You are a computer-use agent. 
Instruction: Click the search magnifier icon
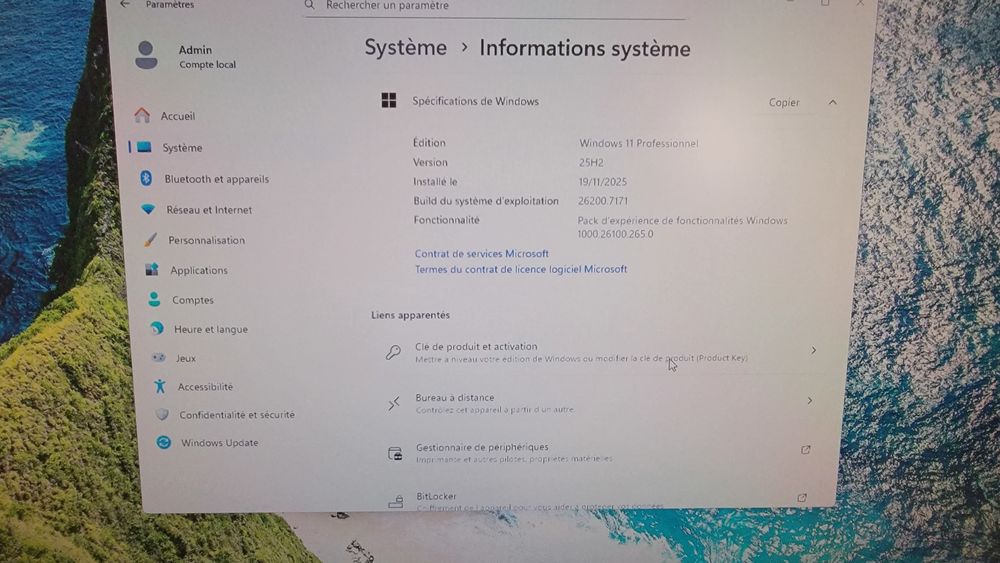[x=309, y=4]
